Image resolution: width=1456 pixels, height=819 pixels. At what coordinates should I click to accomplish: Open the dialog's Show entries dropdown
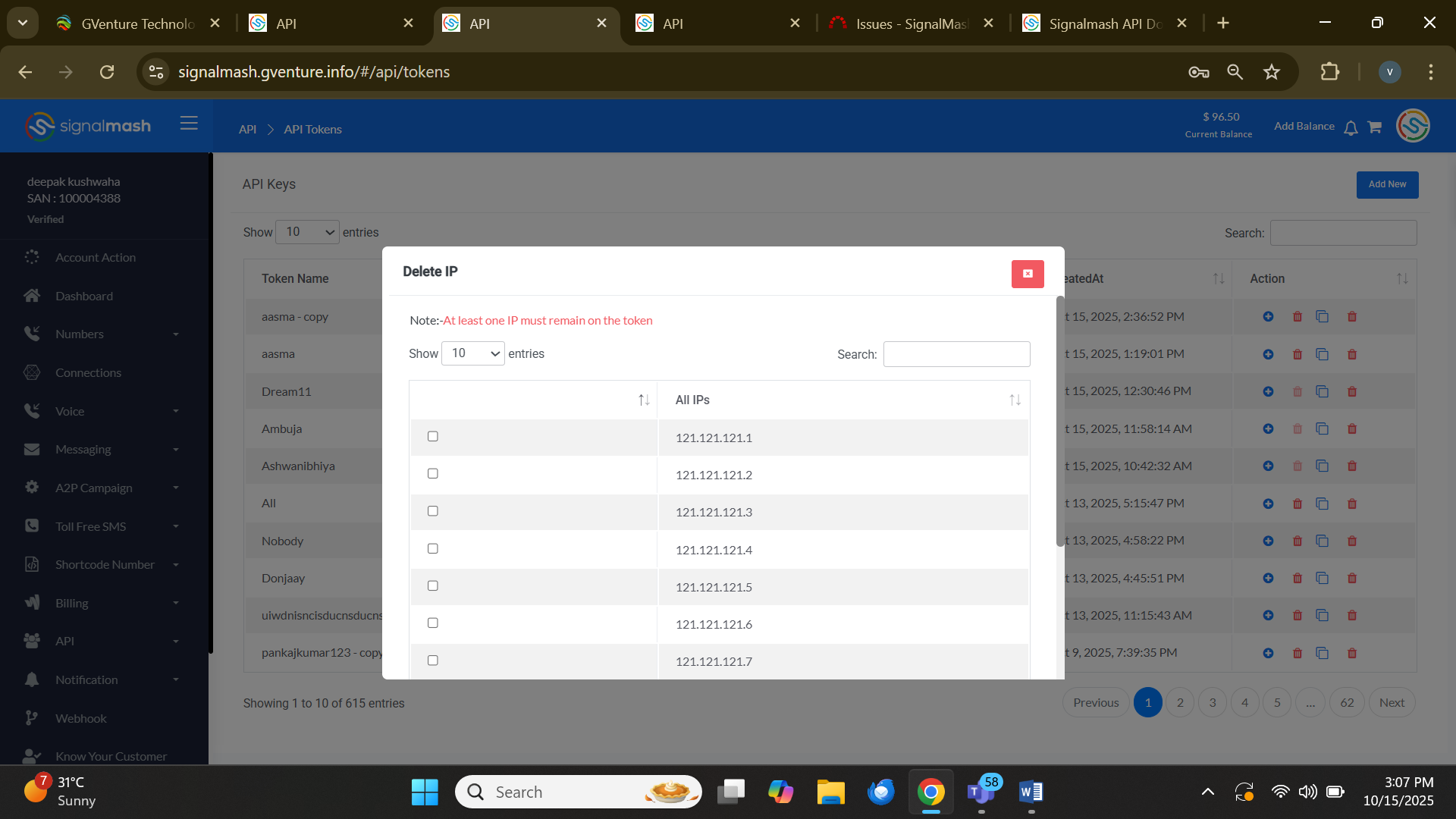coord(472,353)
